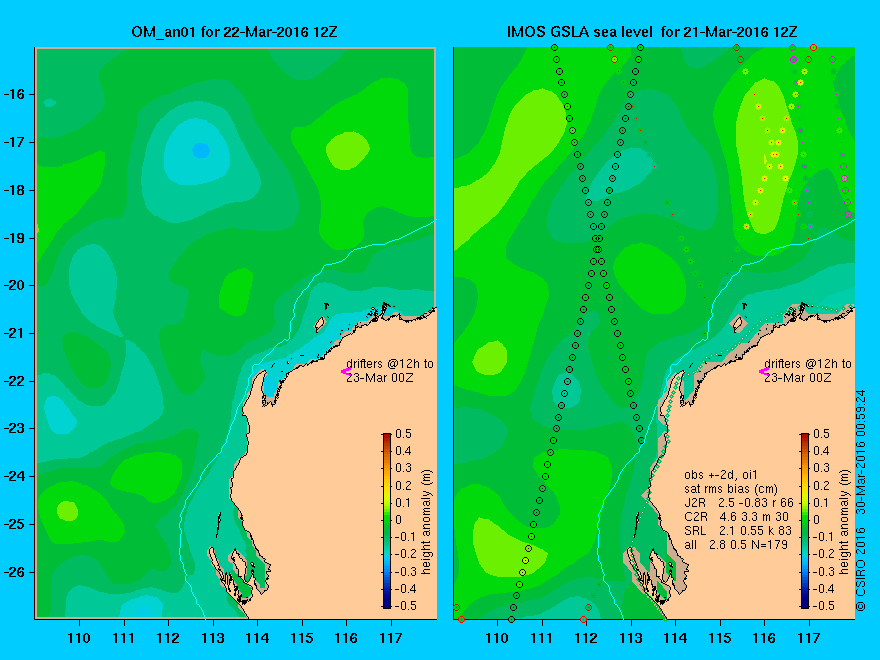The height and width of the screenshot is (660, 880).
Task: Click the magenta drifter marker in right map legend
Action: pos(764,371)
